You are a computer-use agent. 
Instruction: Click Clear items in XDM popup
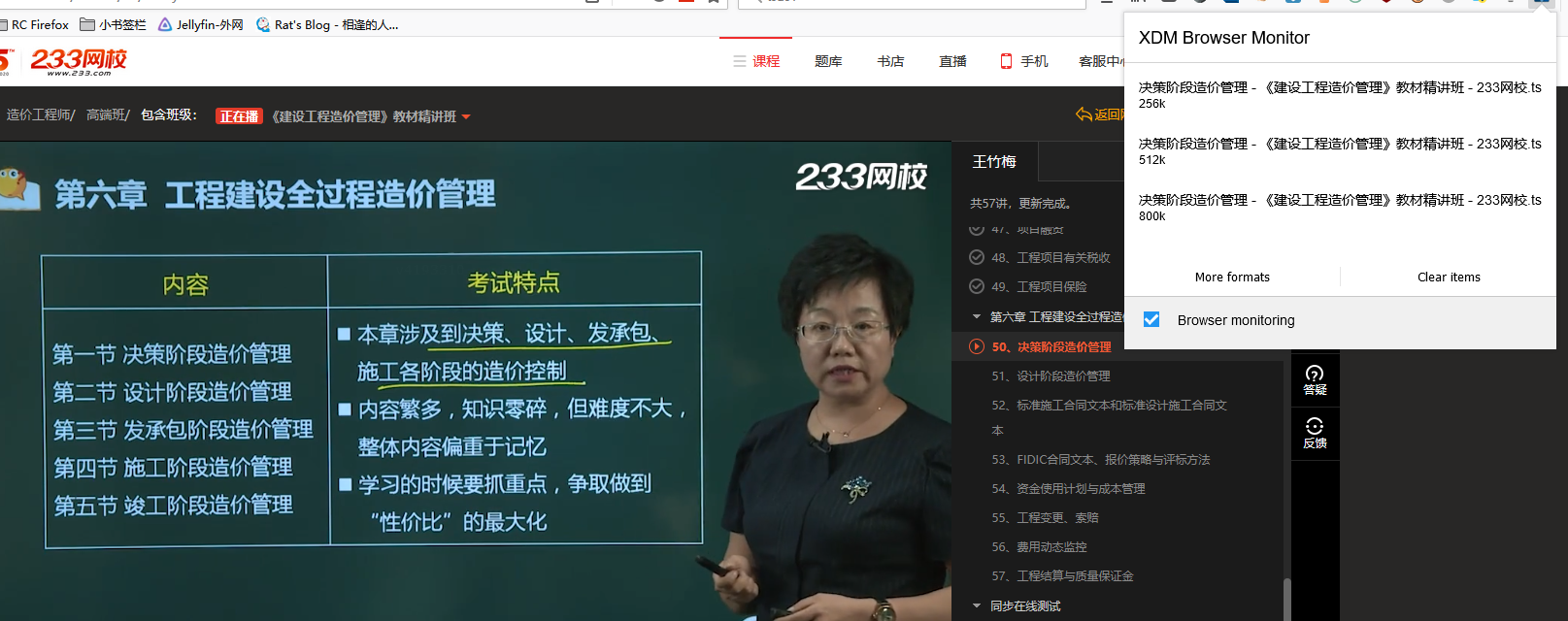pyautogui.click(x=1449, y=277)
